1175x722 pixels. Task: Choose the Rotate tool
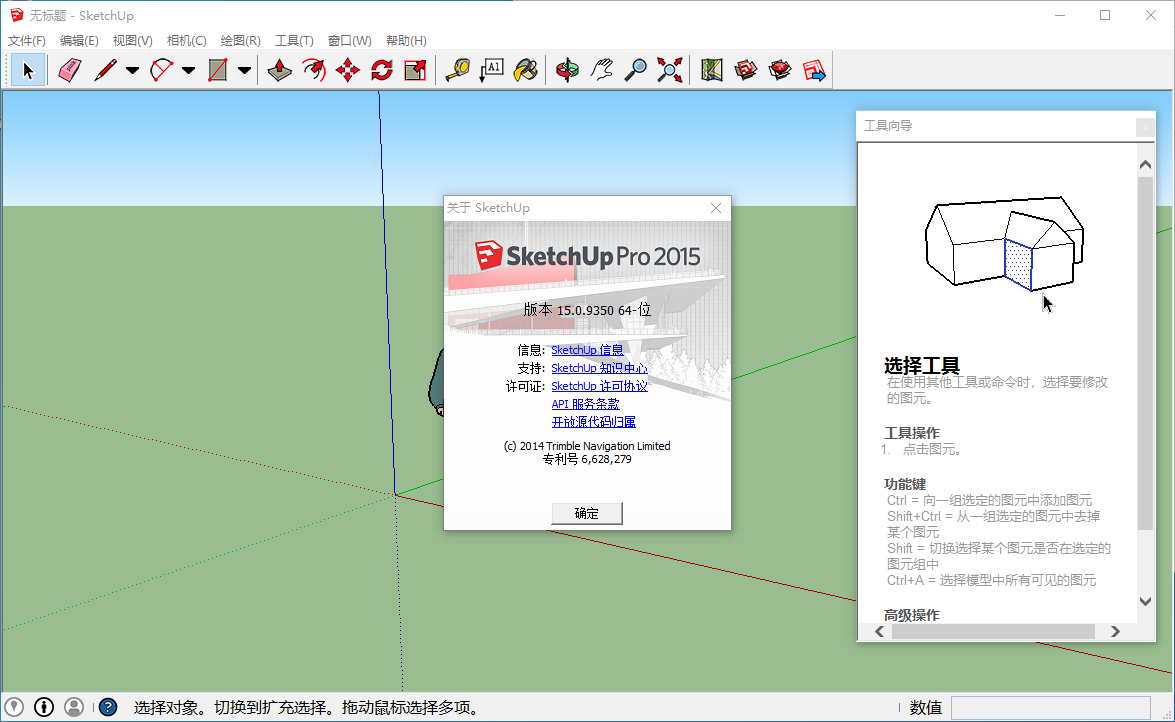click(381, 70)
